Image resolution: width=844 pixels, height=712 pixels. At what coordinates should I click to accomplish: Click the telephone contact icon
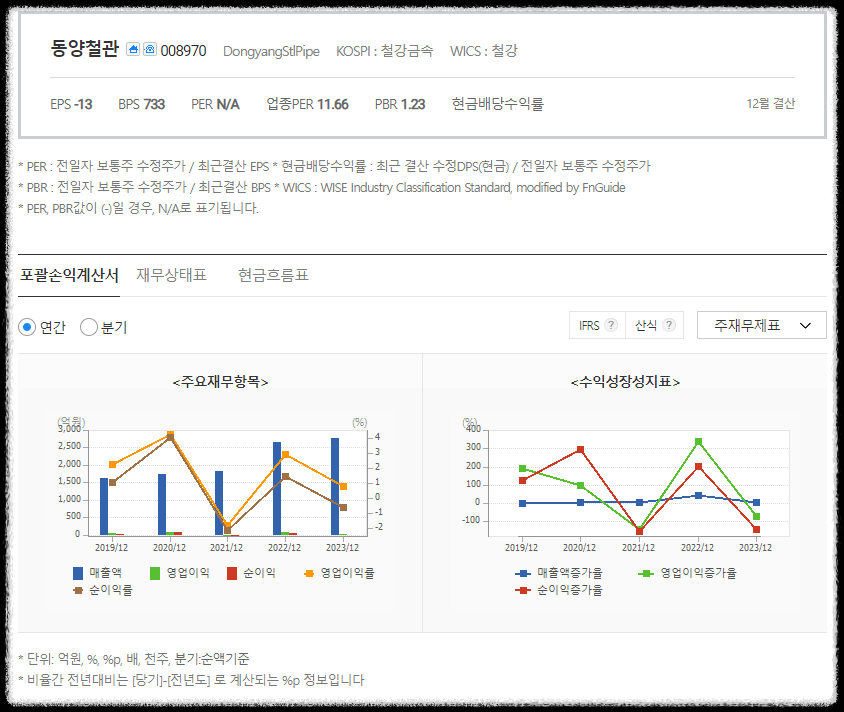pyautogui.click(x=150, y=50)
